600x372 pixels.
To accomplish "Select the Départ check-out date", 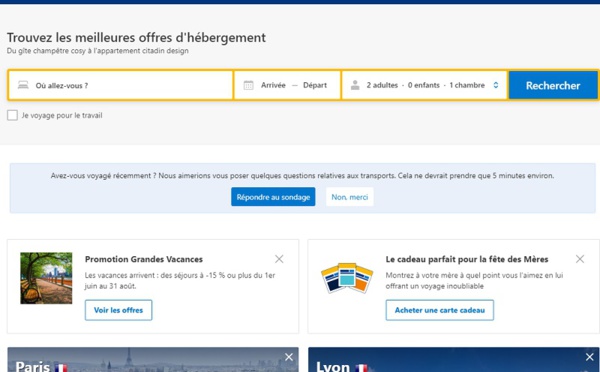I will (315, 85).
